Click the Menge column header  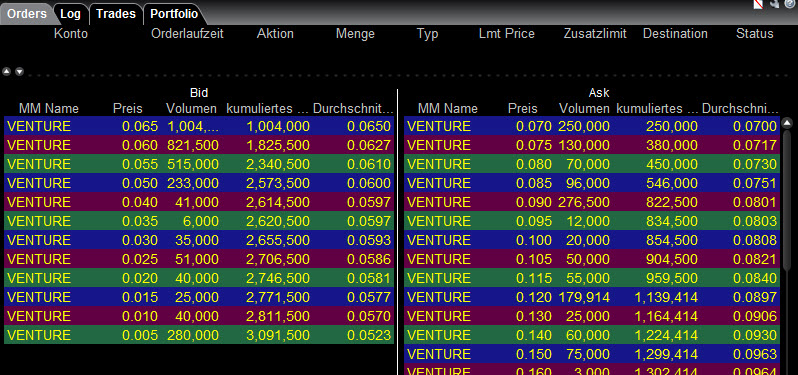355,34
